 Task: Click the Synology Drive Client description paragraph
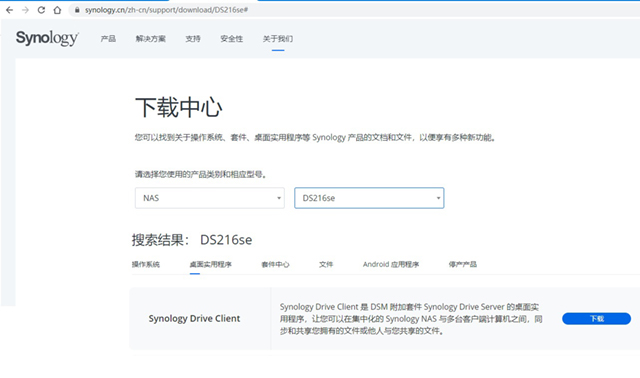(x=411, y=319)
